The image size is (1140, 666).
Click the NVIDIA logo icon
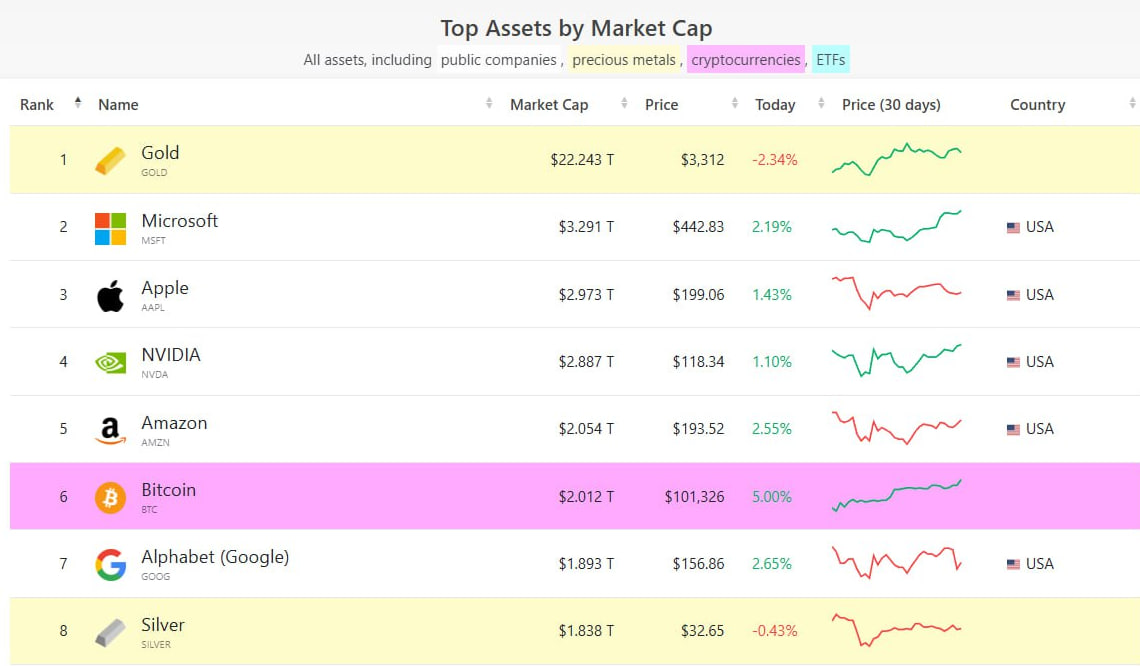point(111,362)
